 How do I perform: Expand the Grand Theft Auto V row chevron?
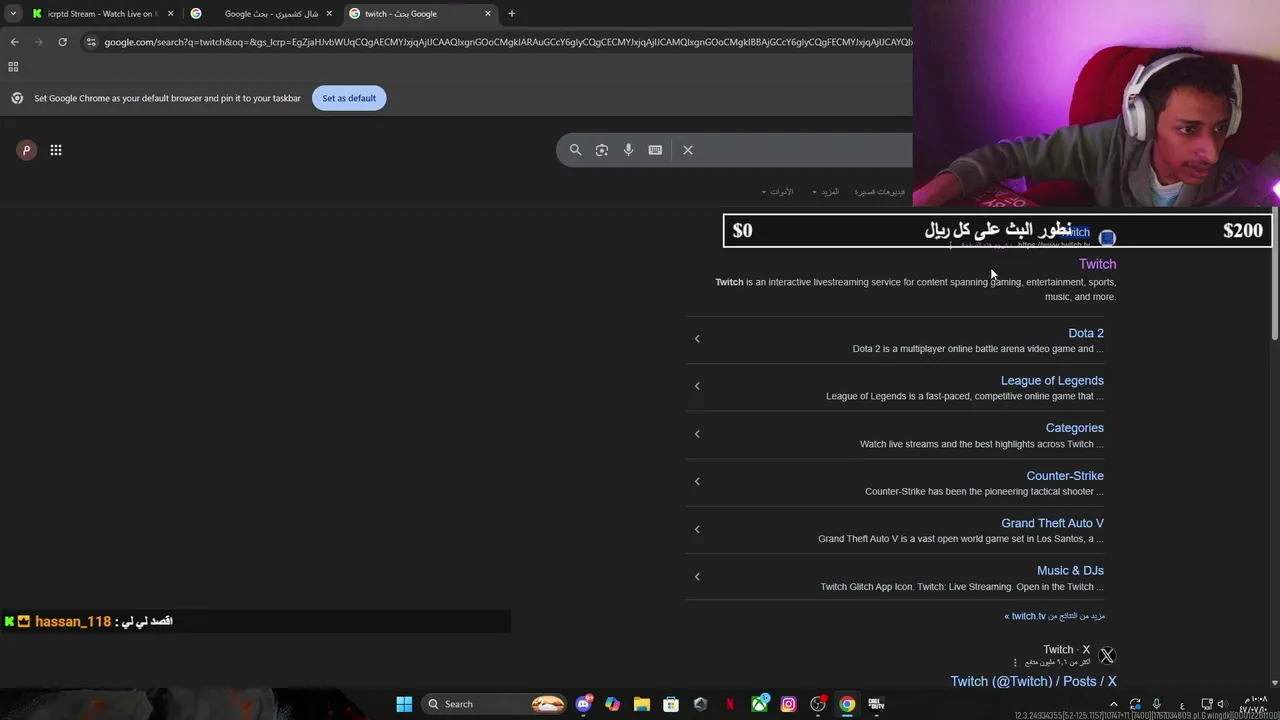(x=697, y=529)
